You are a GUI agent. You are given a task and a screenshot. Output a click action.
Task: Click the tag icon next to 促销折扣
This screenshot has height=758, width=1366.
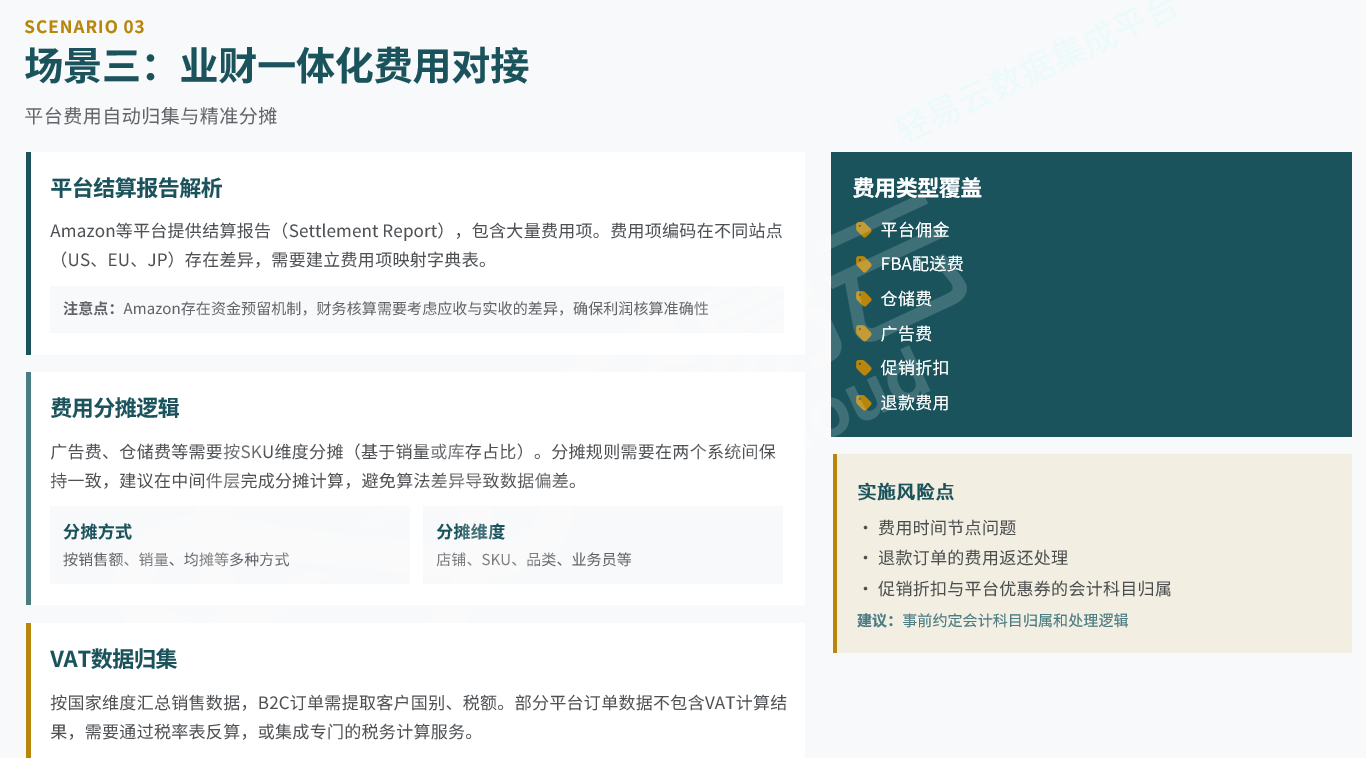(863, 368)
